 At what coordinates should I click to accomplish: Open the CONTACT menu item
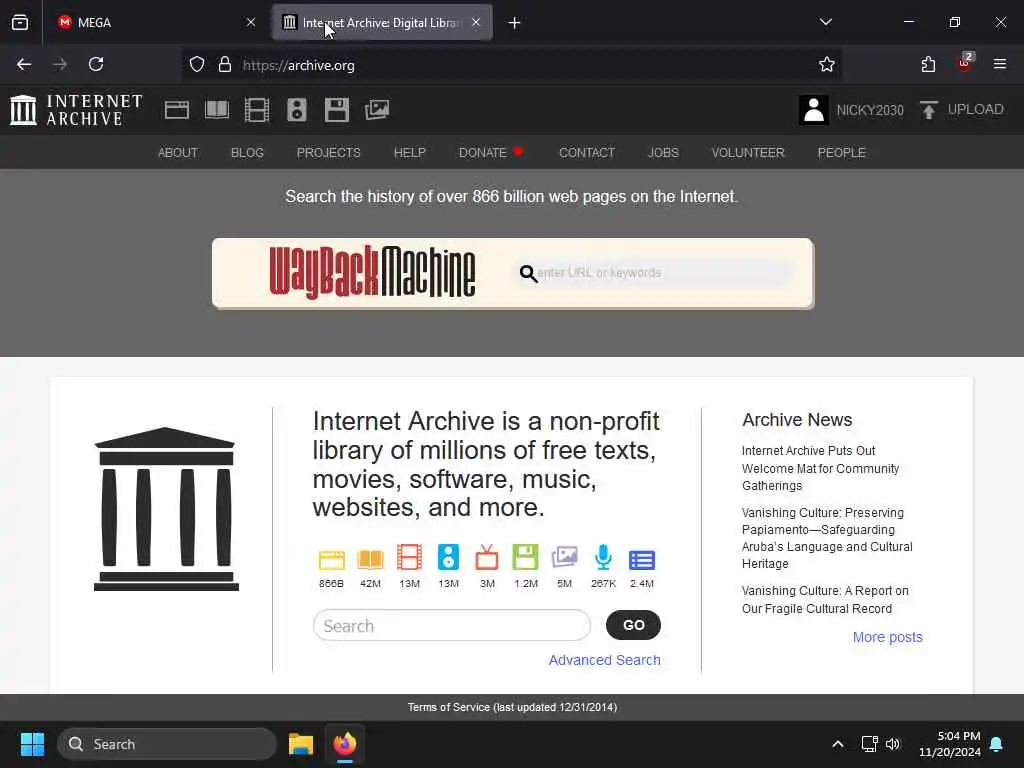click(587, 153)
